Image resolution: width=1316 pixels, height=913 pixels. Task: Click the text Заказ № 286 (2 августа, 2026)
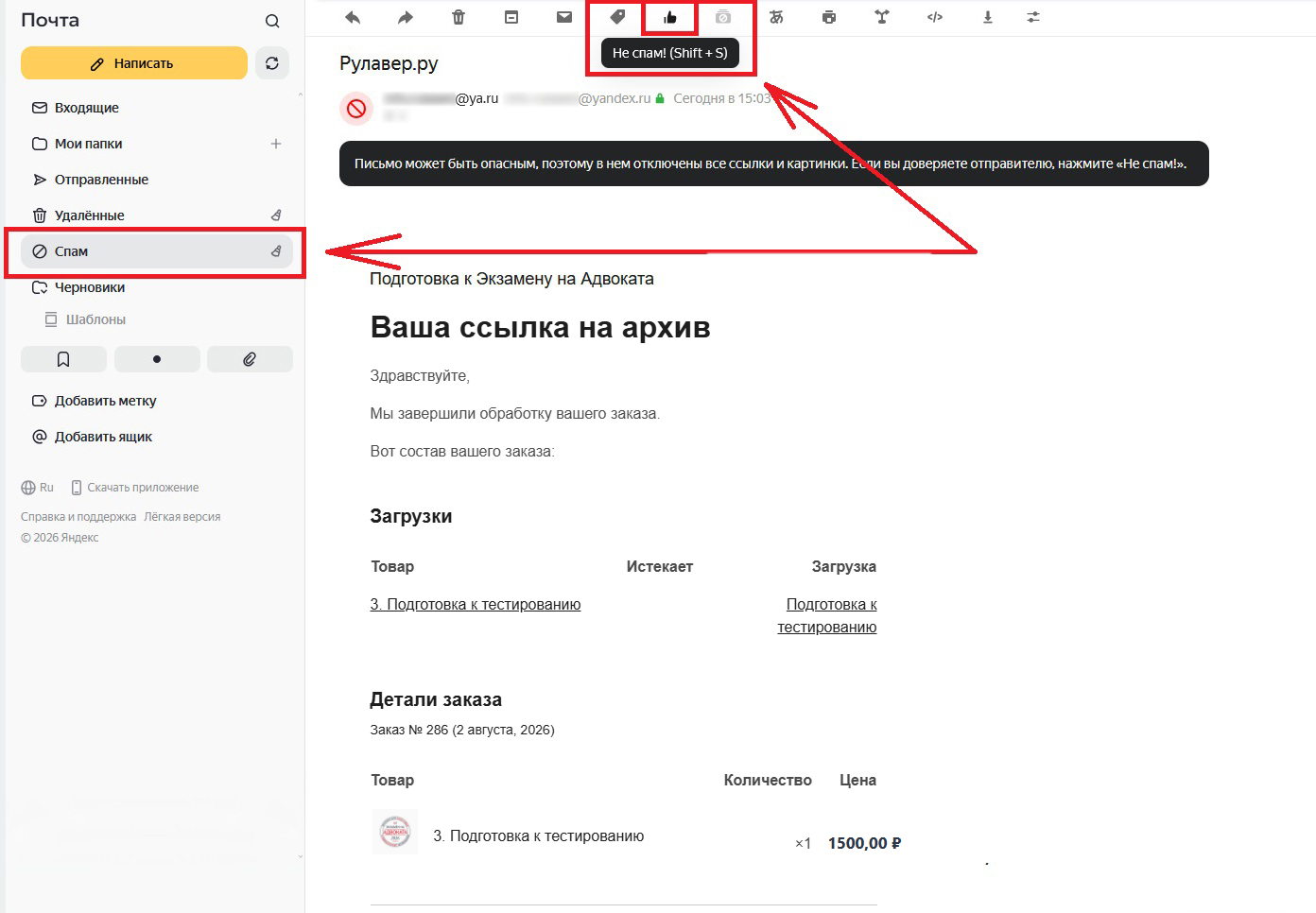[x=462, y=730]
